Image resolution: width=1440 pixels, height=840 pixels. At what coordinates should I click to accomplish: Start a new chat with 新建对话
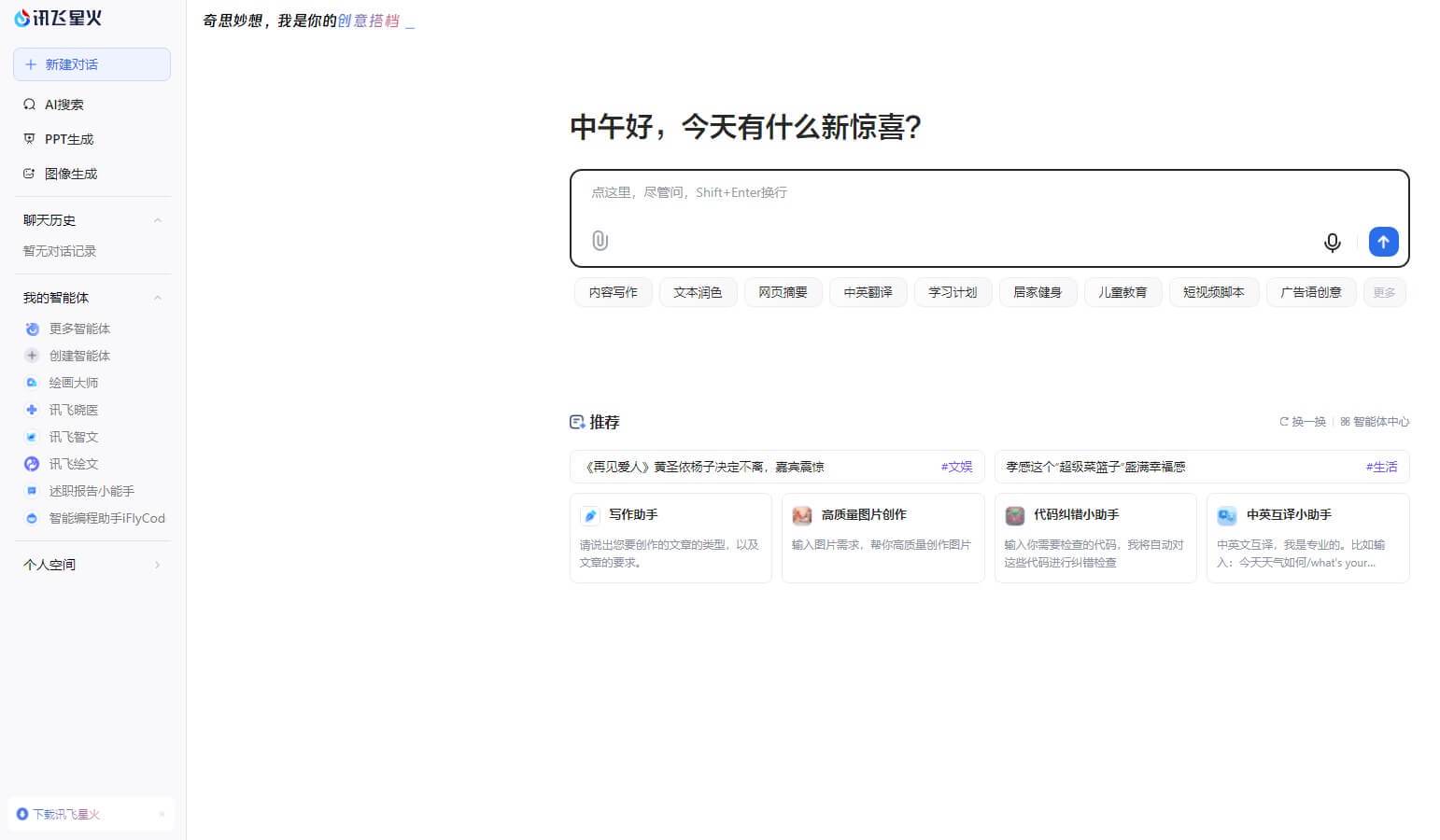[92, 64]
